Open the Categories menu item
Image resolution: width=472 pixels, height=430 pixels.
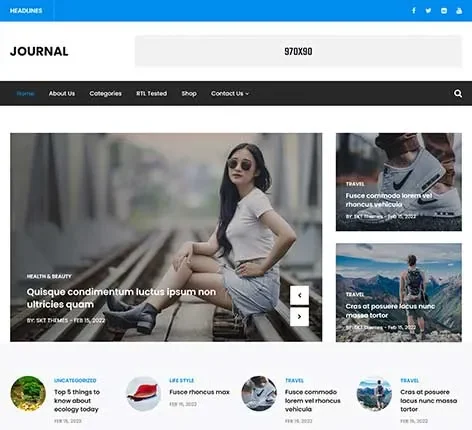(105, 94)
